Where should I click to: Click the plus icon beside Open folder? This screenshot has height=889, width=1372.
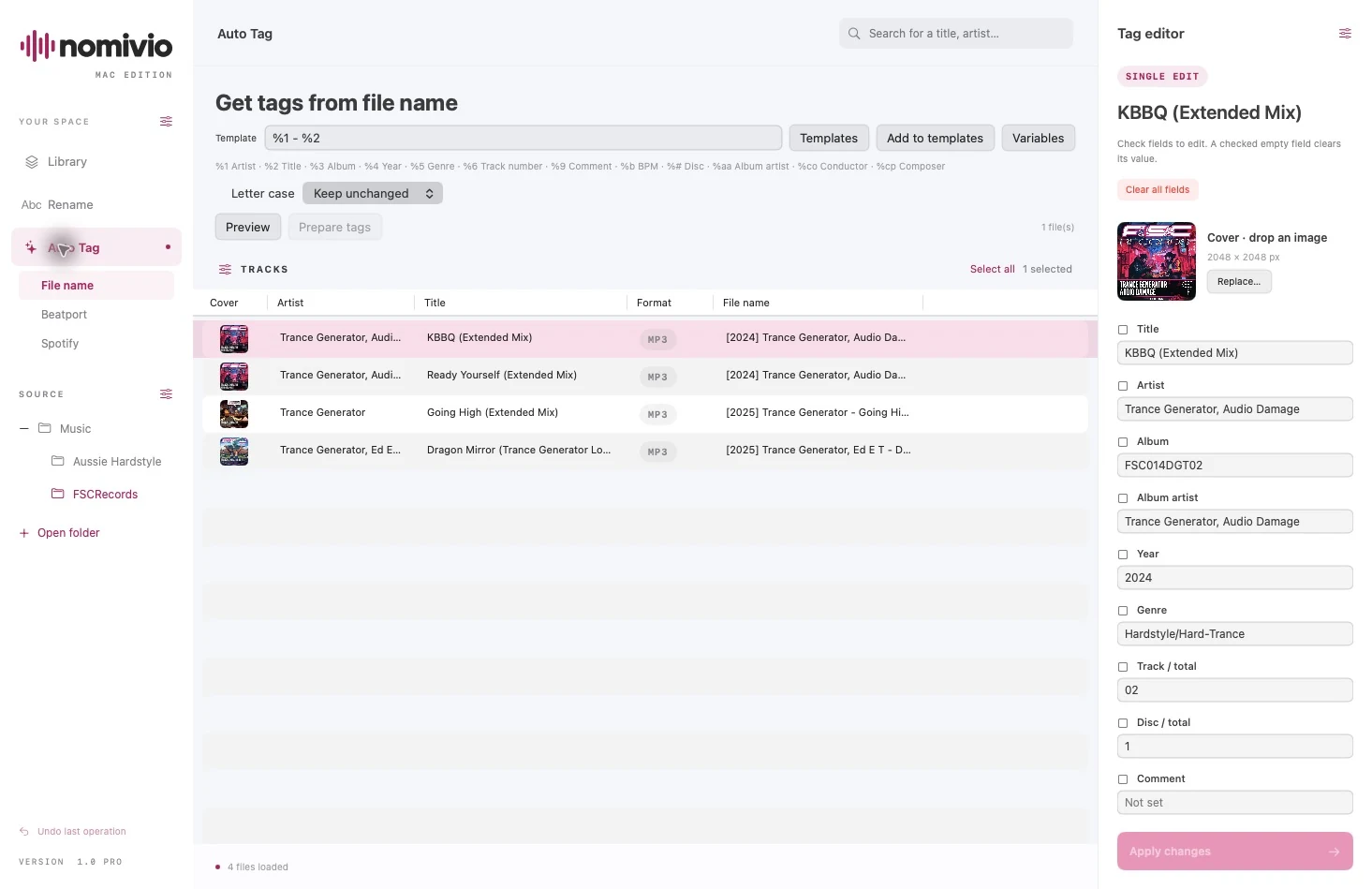24,533
